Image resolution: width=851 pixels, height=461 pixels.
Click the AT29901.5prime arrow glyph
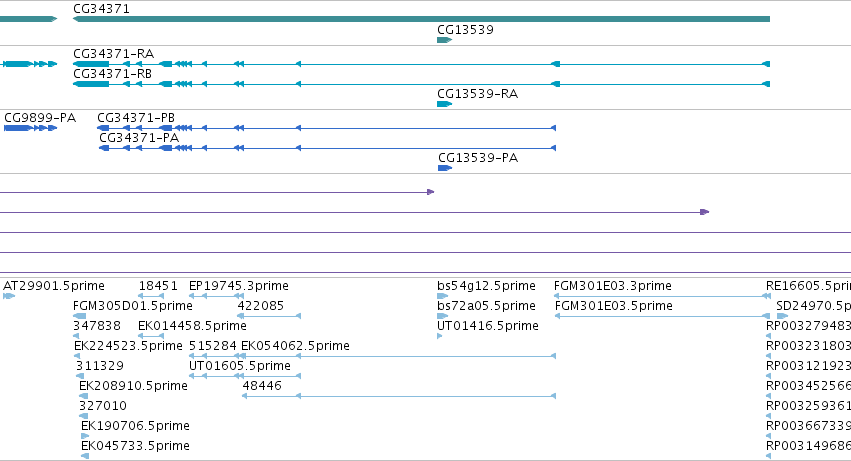coord(9,296)
